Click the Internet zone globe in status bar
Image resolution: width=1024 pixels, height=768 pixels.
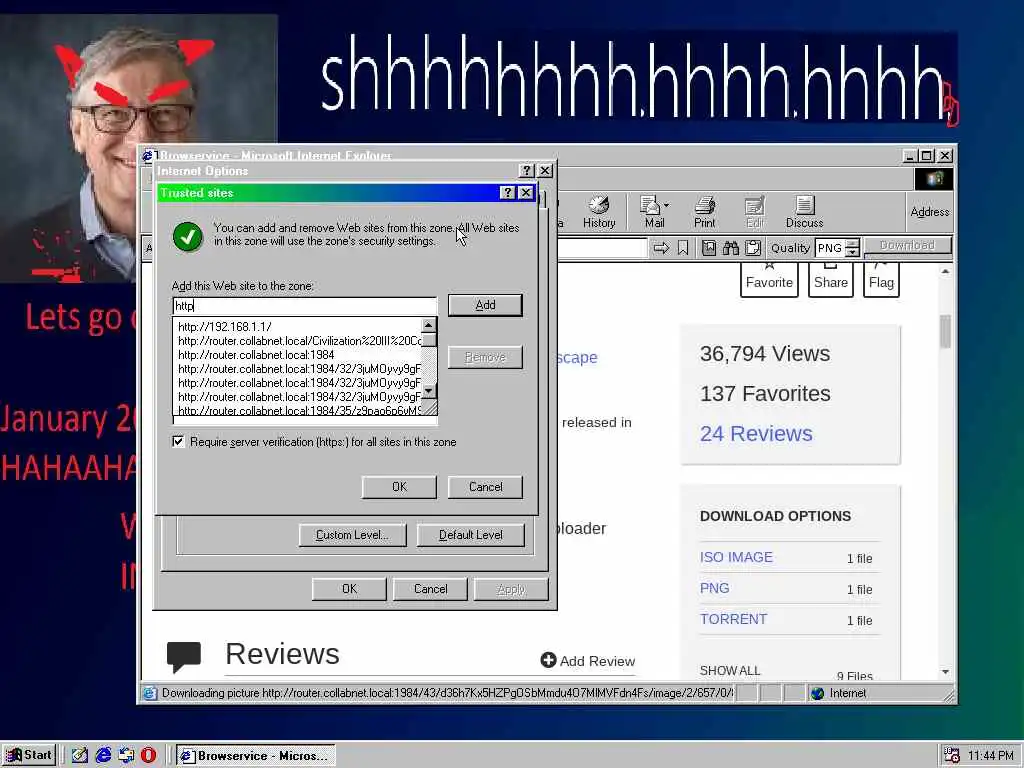click(x=818, y=694)
